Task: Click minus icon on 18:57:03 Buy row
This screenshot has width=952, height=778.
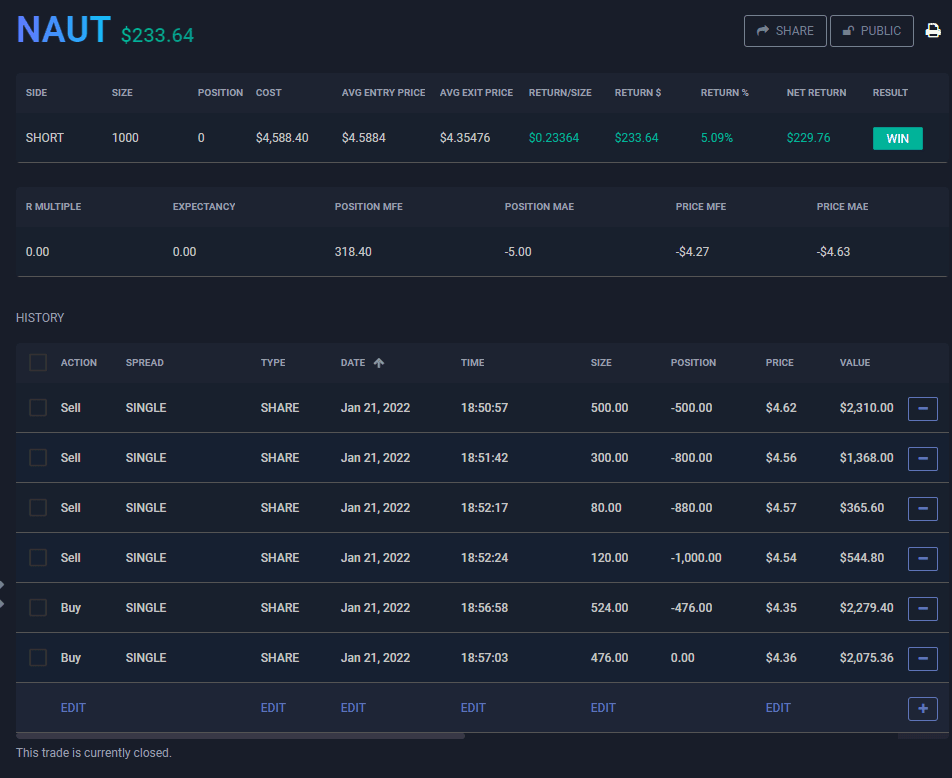Action: (x=922, y=658)
